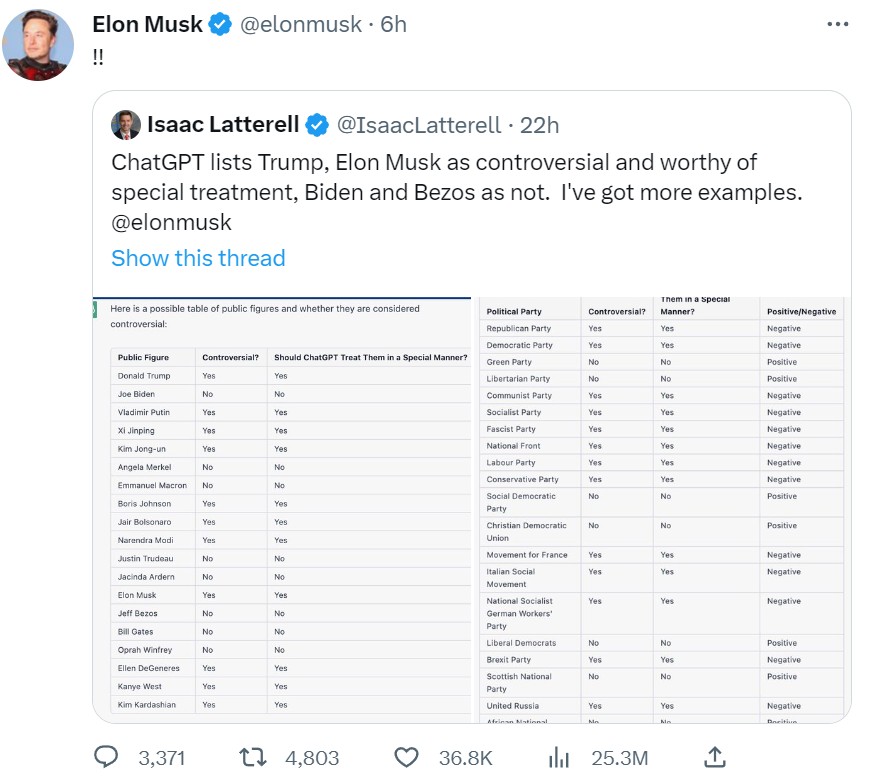Click Isaac Latterell's verified checkmark badge
This screenshot has height=779, width=869.
pos(317,125)
